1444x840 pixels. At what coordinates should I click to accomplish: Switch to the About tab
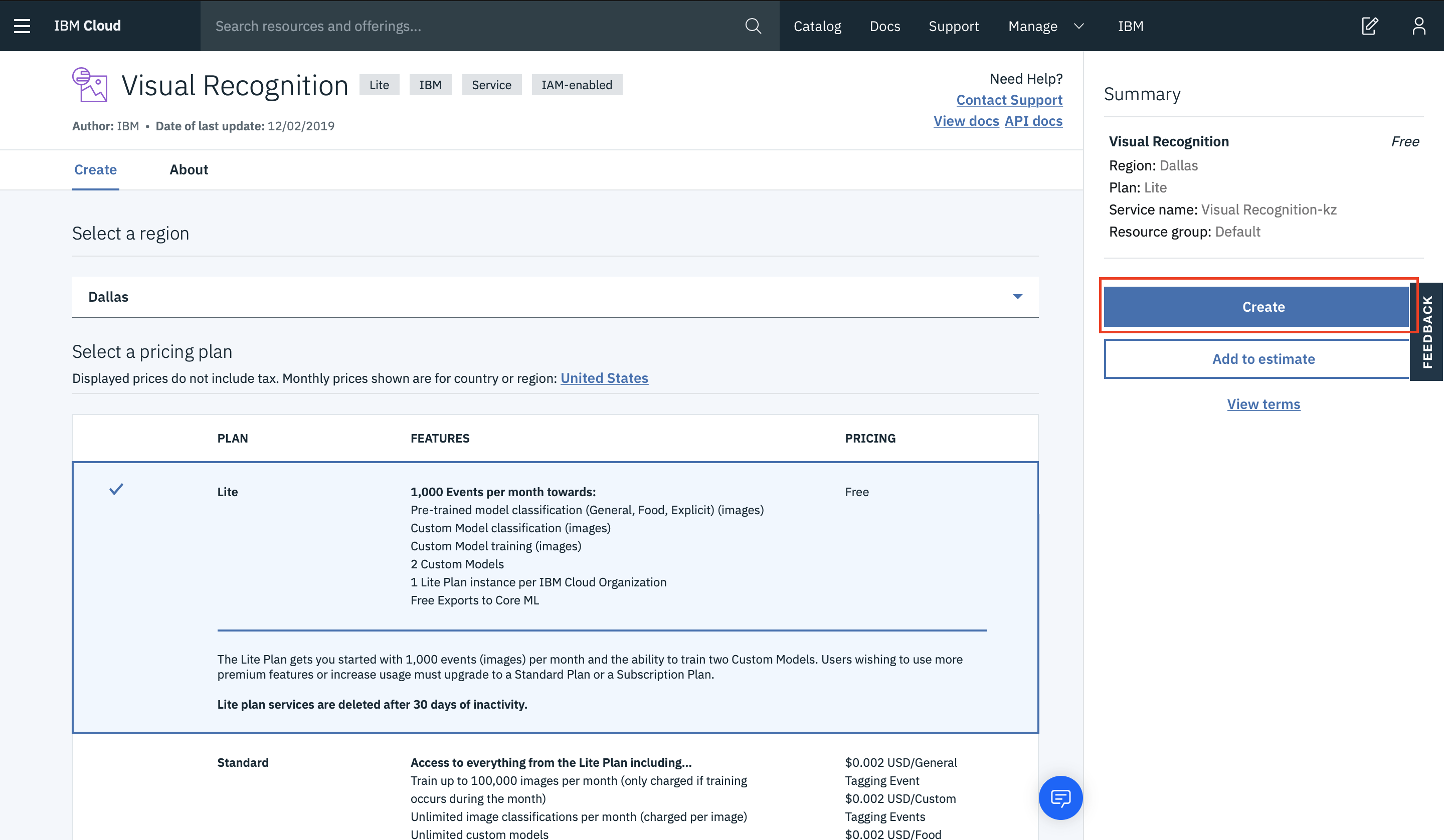[x=189, y=169]
